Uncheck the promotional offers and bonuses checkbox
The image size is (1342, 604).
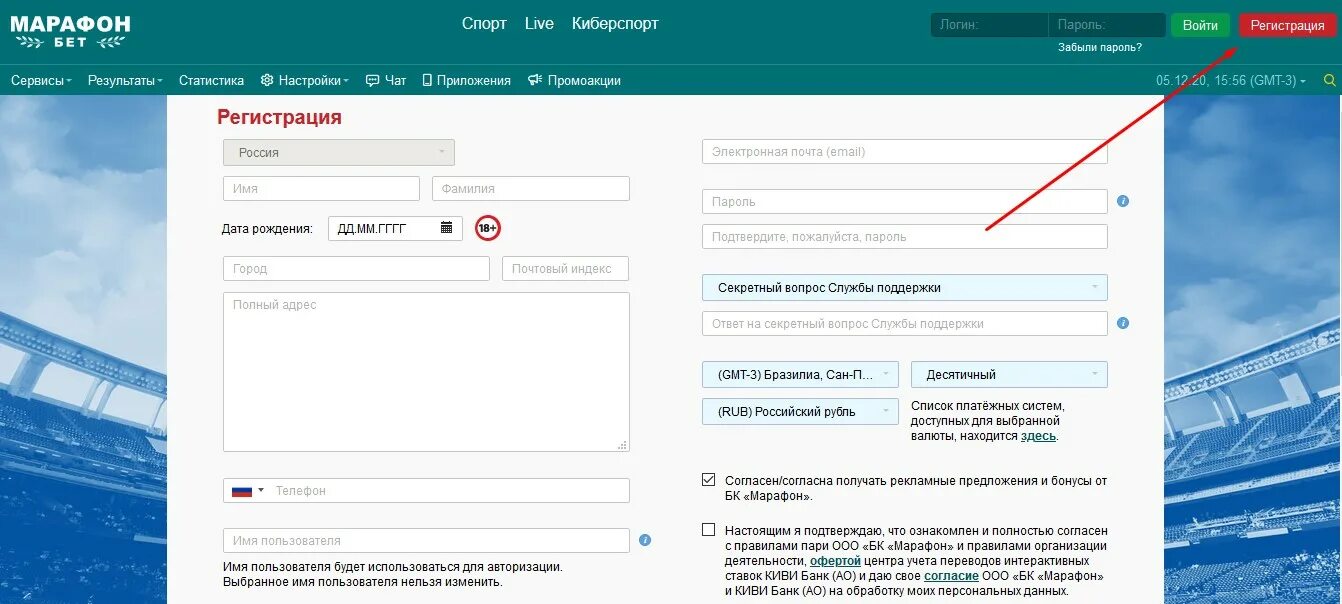(x=709, y=480)
